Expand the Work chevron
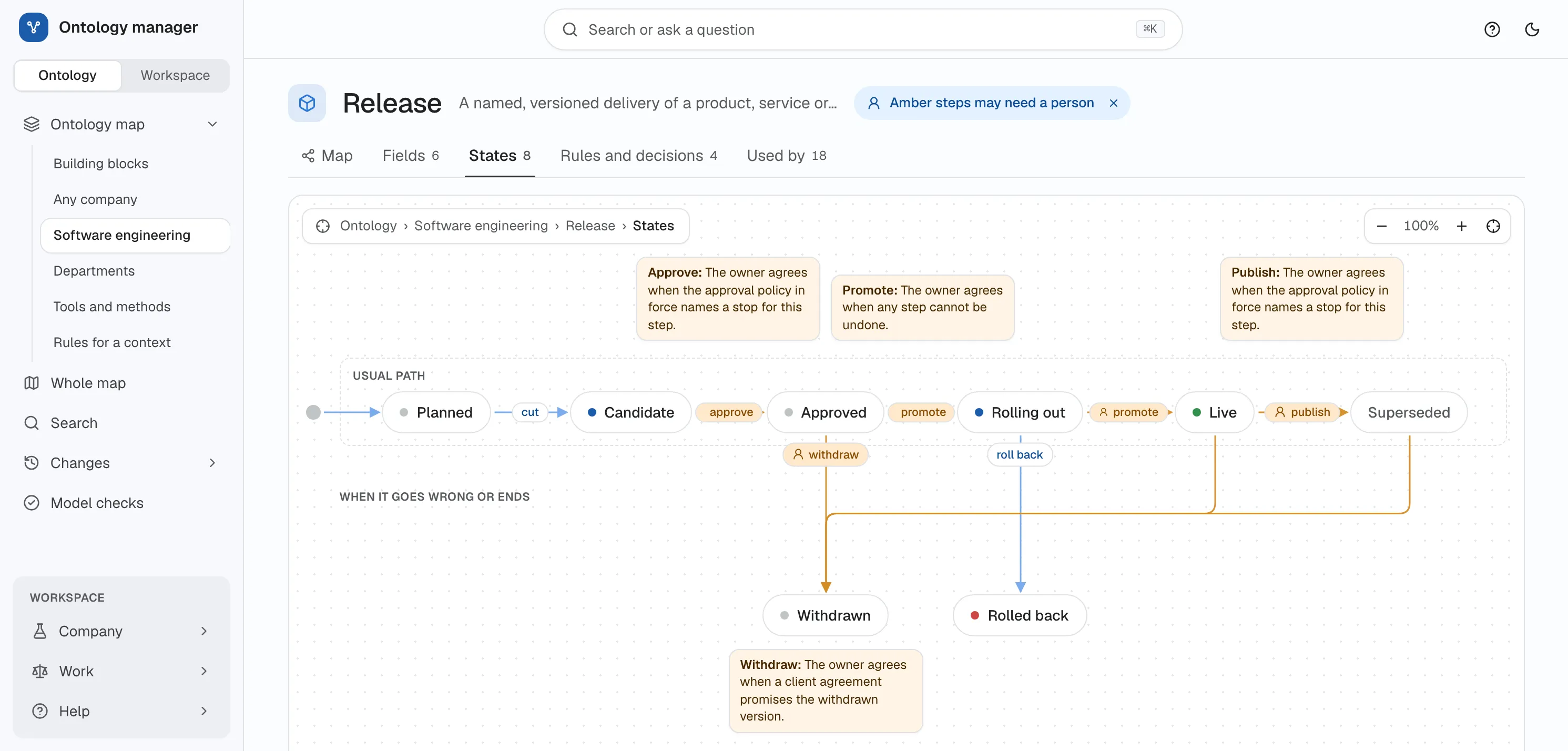Screen dimensions: 1568x751 (203, 671)
